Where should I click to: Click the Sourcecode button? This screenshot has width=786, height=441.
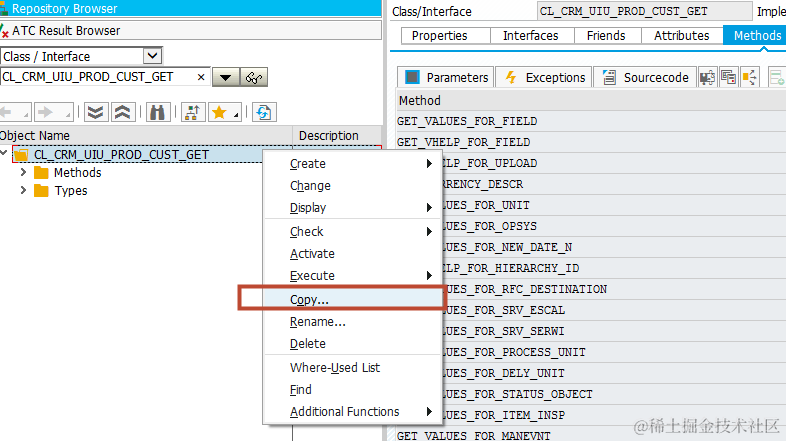tap(645, 77)
